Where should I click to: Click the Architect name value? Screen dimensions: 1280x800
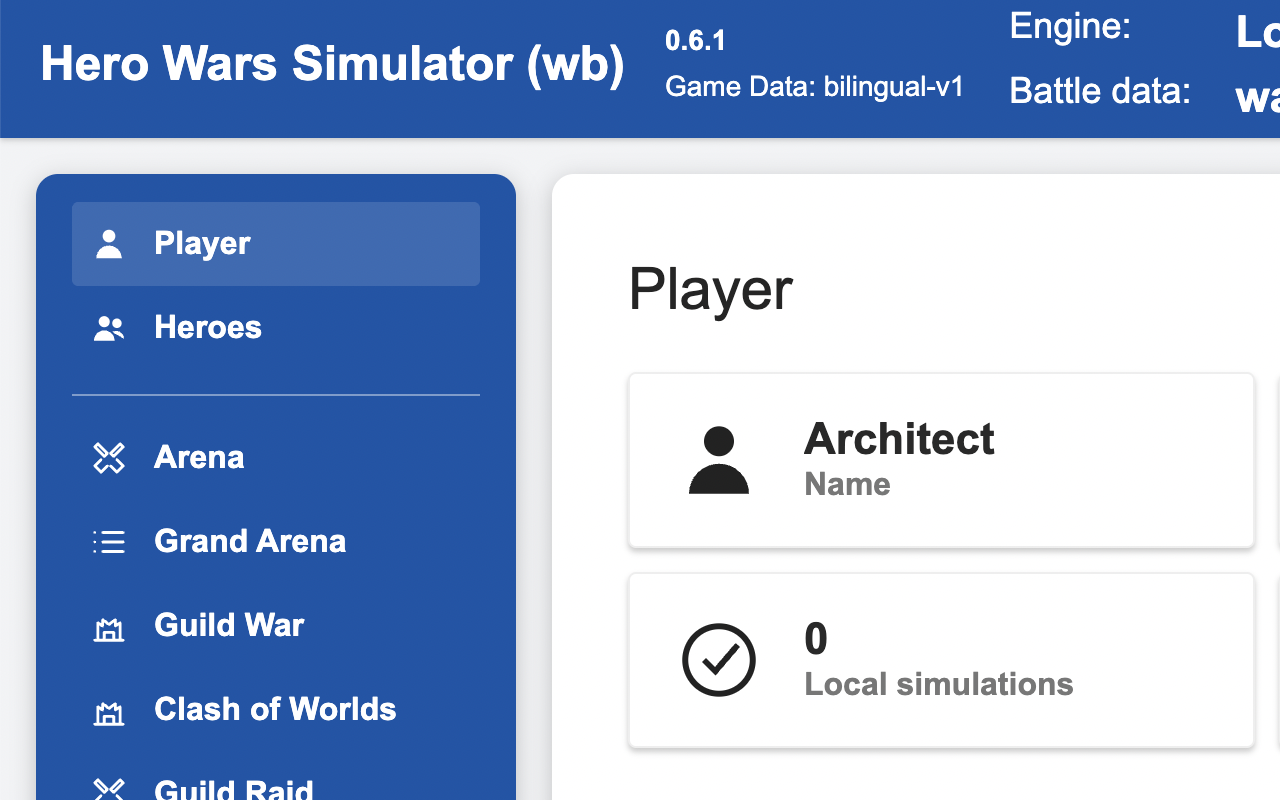(899, 439)
